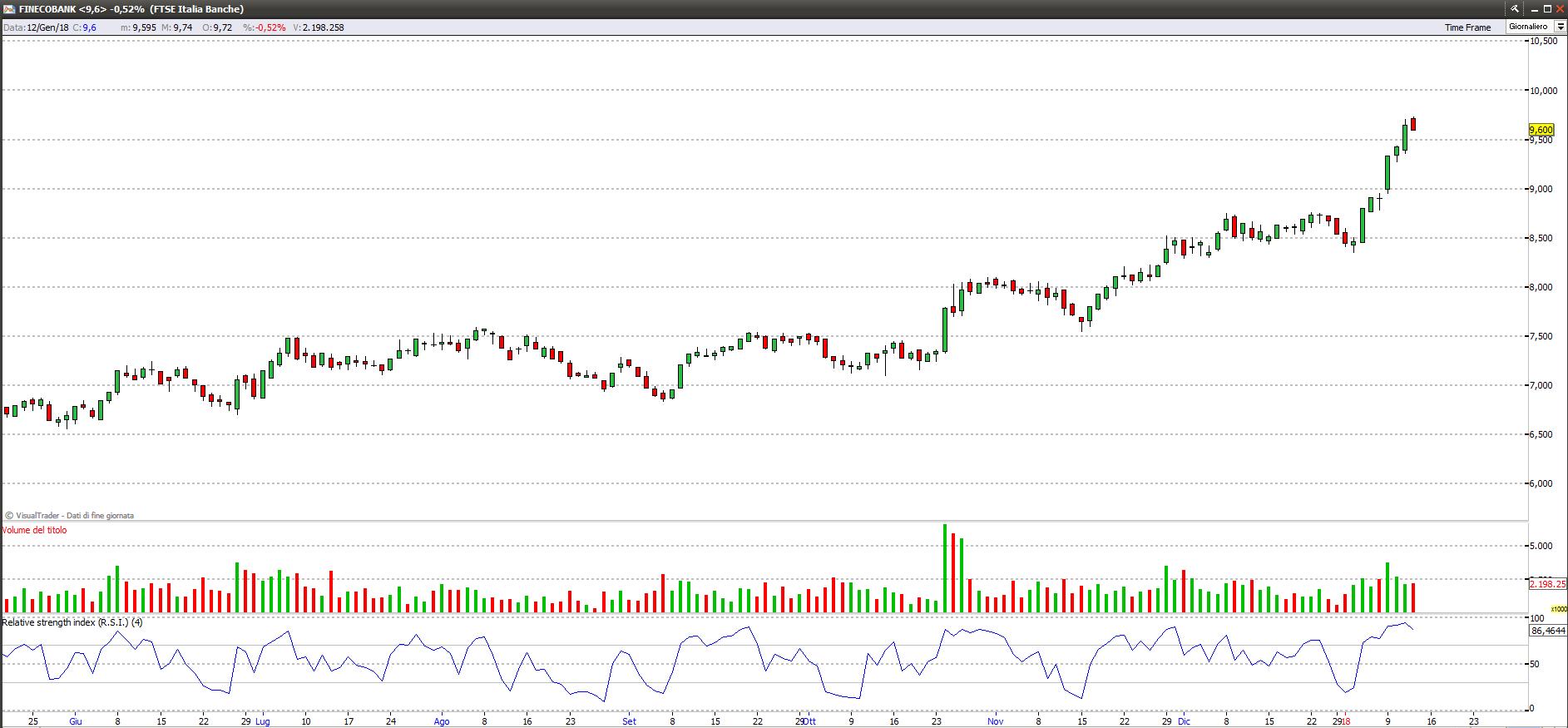Click the maximum value 9,74
This screenshot has width=1568, height=728.
pyautogui.click(x=182, y=27)
